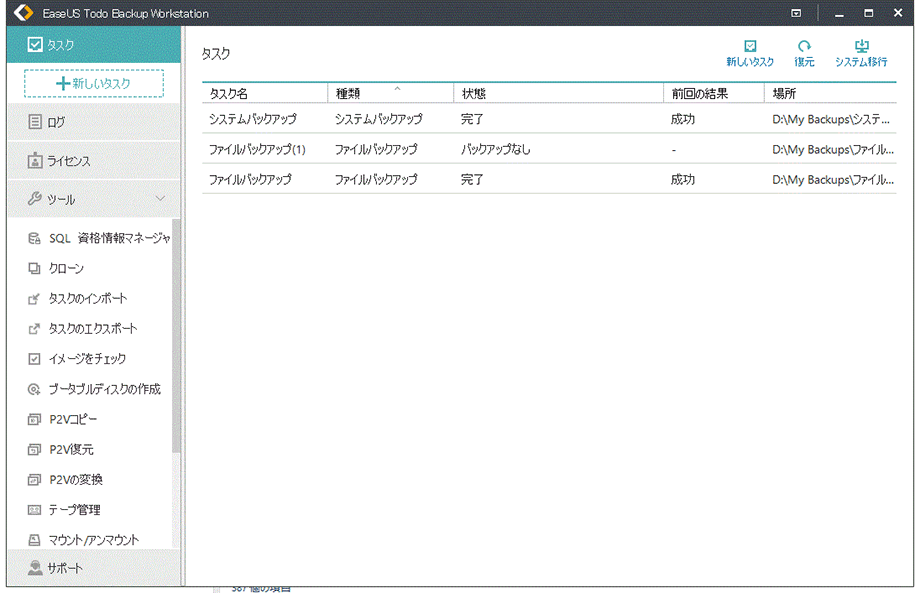Screen dimensions: 920x593
Task: Open the サポート menu item
Action: click(x=94, y=568)
